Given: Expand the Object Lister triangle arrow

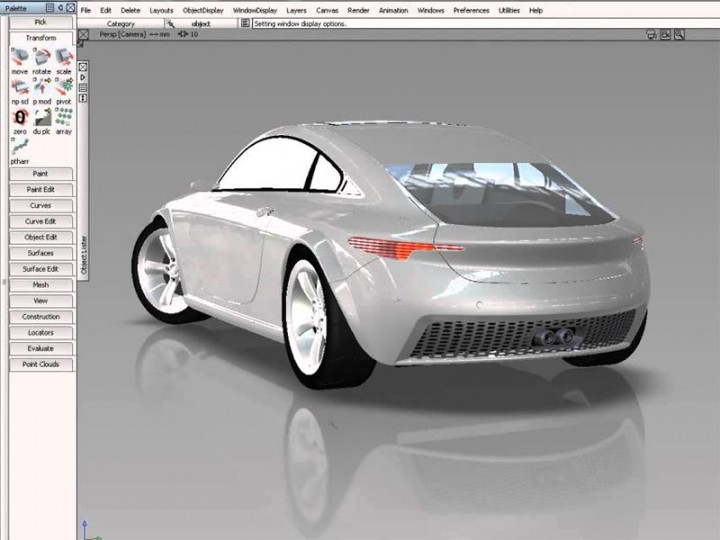Looking at the screenshot, I should [x=83, y=78].
